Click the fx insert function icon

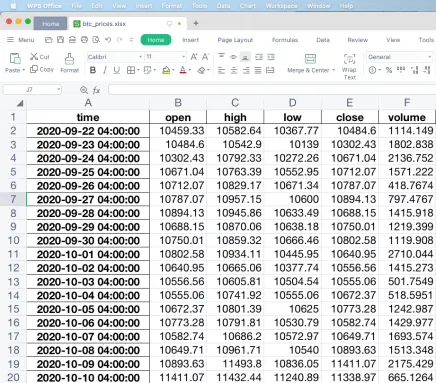[96, 90]
